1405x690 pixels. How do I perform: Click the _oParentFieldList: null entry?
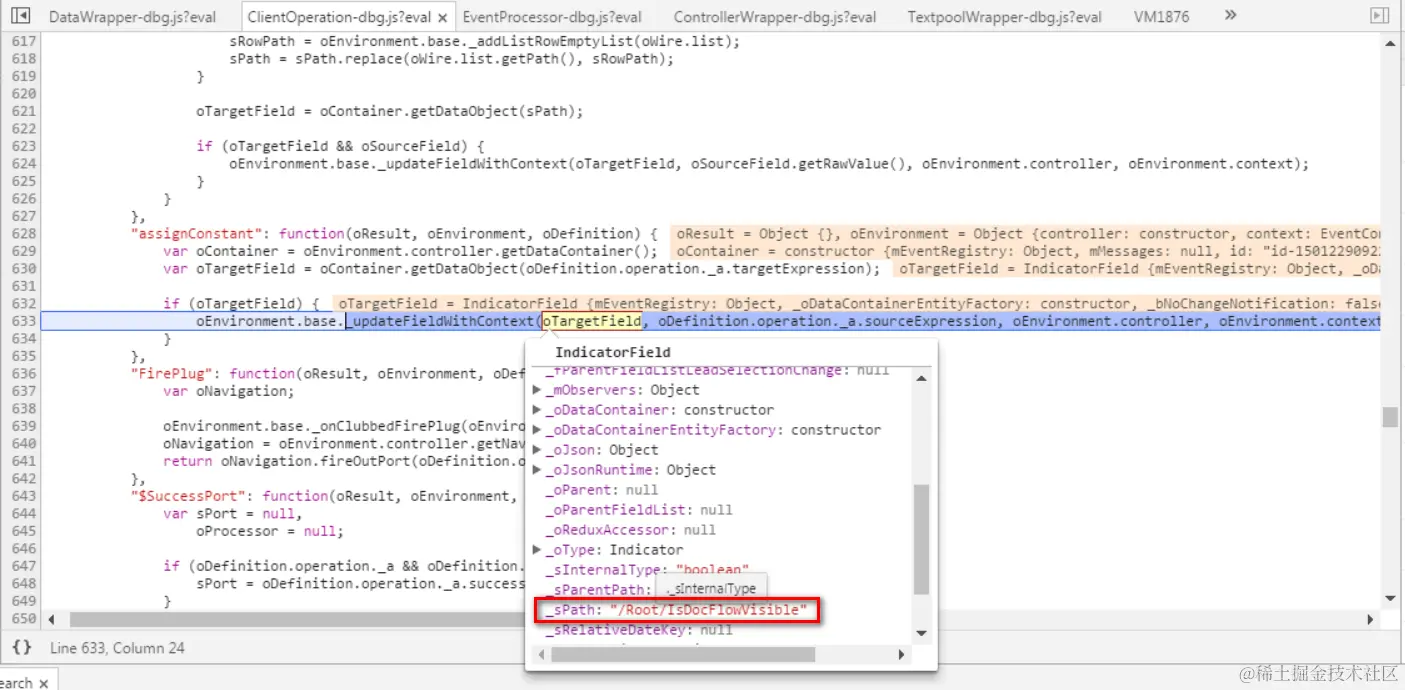coord(638,510)
